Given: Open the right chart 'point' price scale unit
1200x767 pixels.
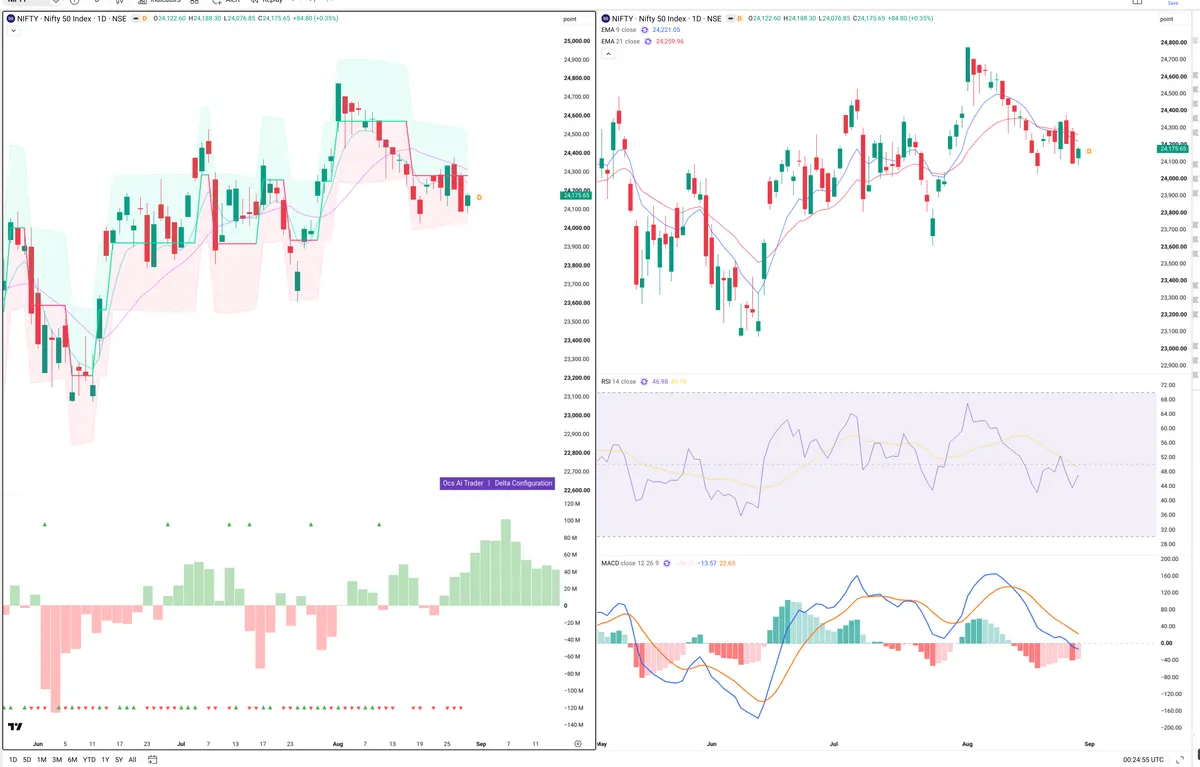Looking at the screenshot, I should pos(1168,19).
